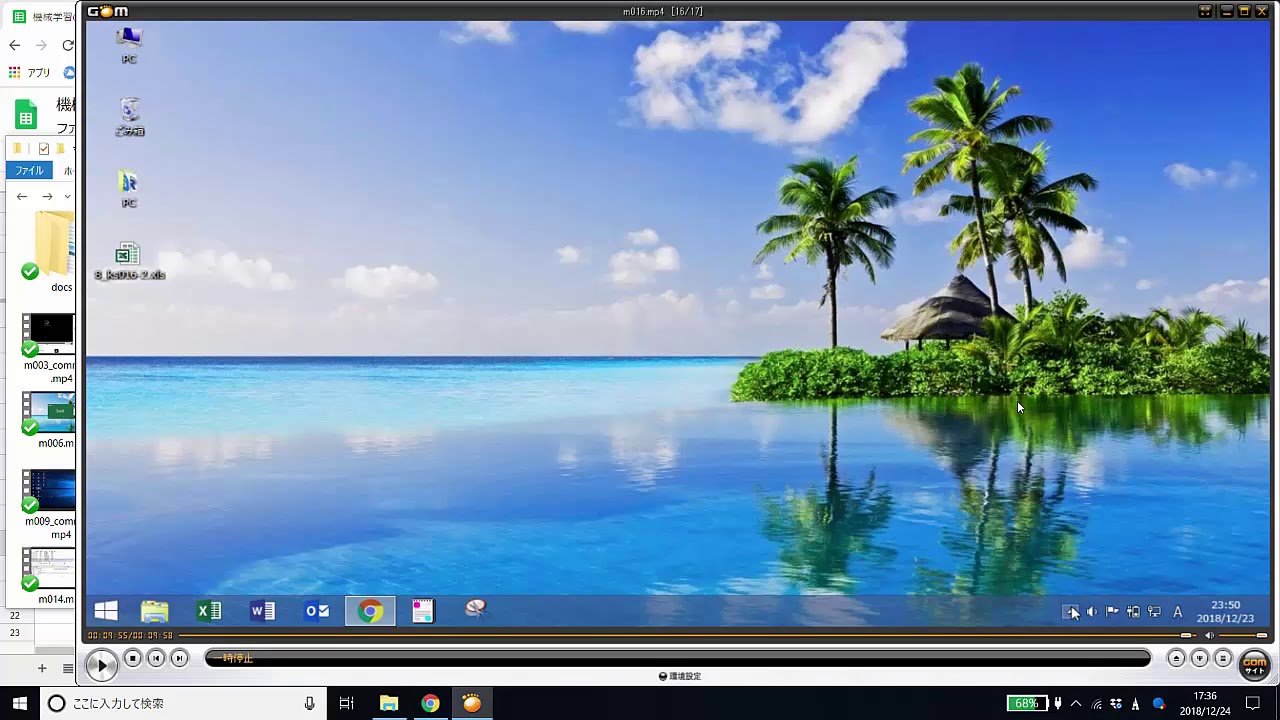Click the Windows Start button
Image resolution: width=1280 pixels, height=720 pixels.
[x=19, y=703]
